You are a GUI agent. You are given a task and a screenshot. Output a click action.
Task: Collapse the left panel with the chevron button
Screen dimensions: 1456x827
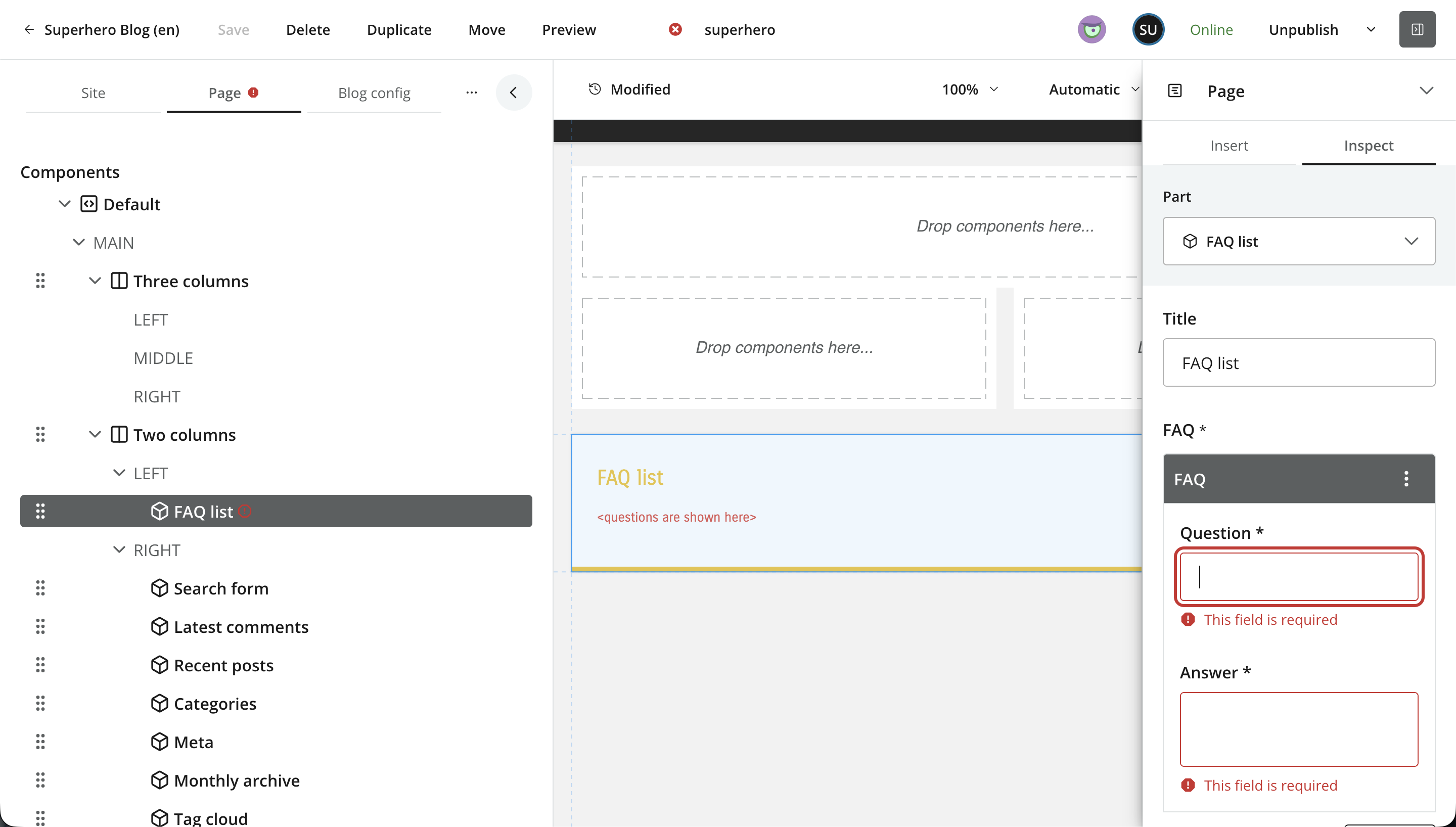pyautogui.click(x=513, y=93)
